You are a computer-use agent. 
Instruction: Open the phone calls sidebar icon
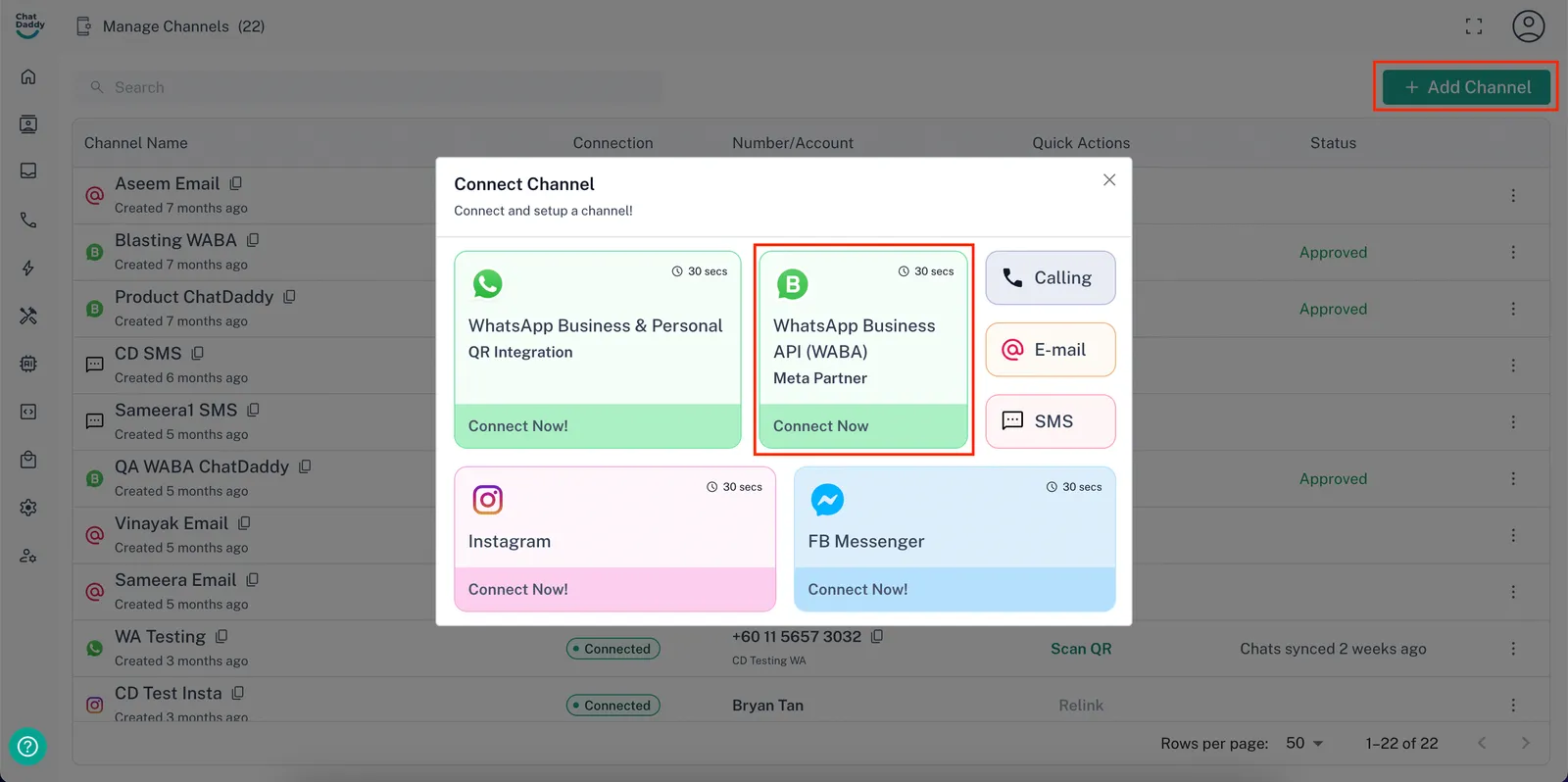tap(28, 220)
